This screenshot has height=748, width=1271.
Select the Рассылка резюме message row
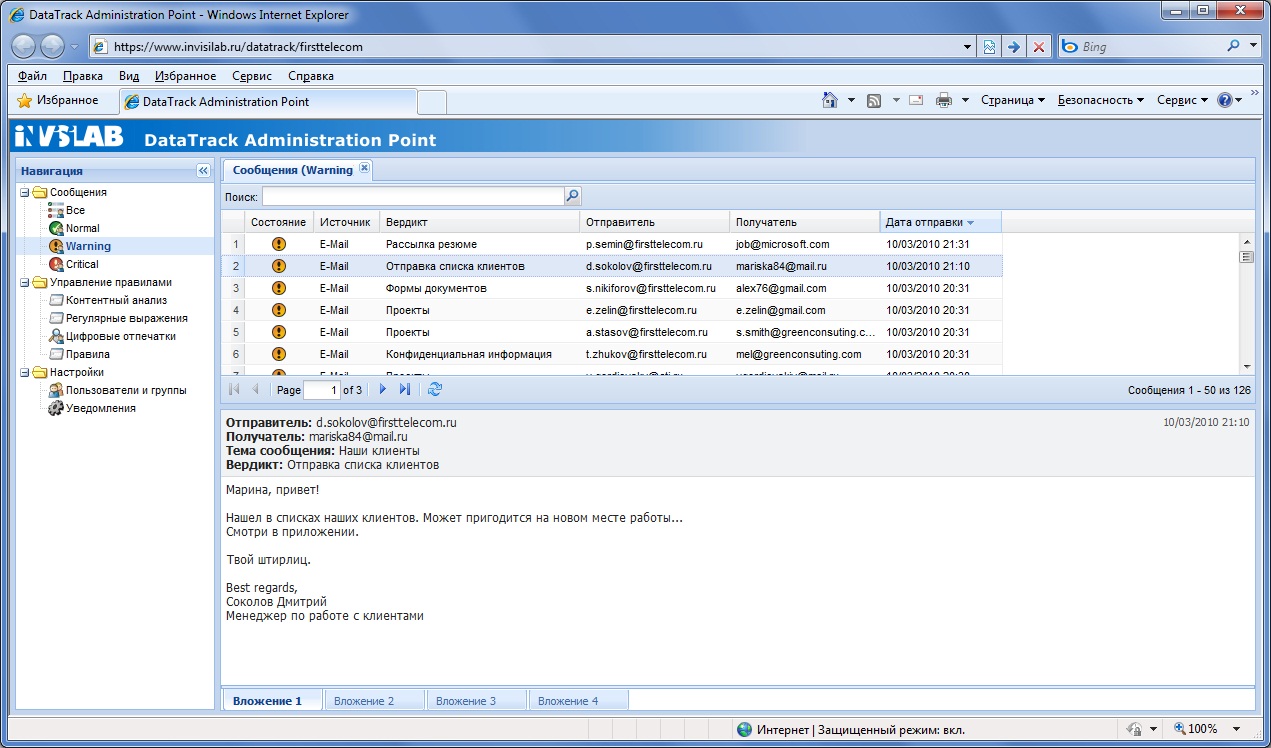coord(431,244)
